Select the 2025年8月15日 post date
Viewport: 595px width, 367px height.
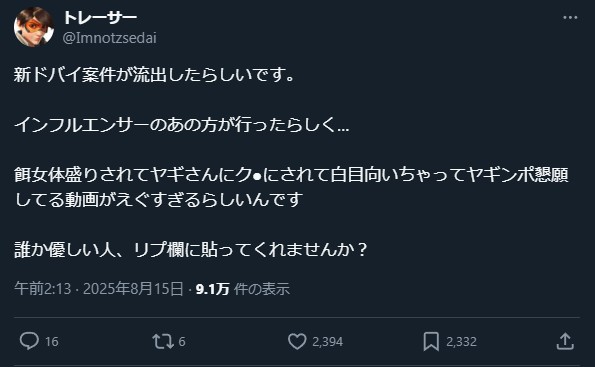coord(133,289)
